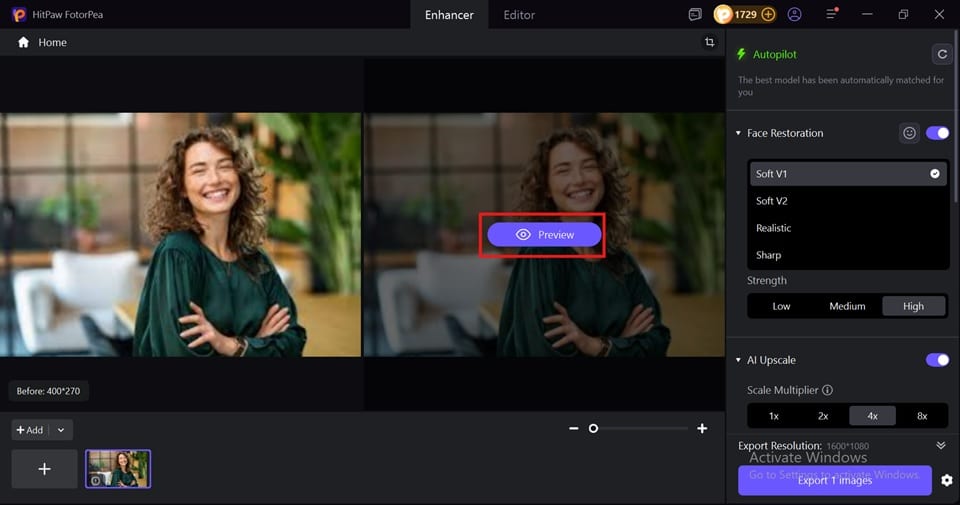Open the hamburger menu in title bar
The width and height of the screenshot is (960, 505).
coord(831,13)
